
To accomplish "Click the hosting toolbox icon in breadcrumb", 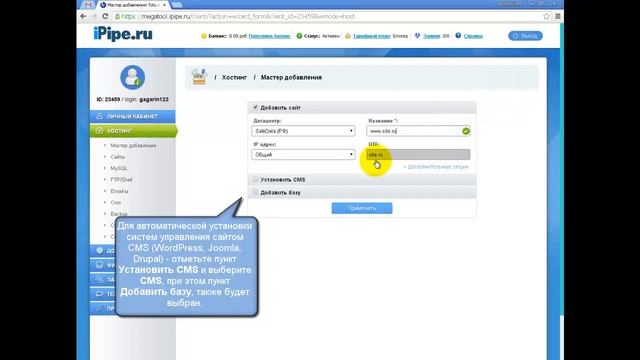I will 199,77.
